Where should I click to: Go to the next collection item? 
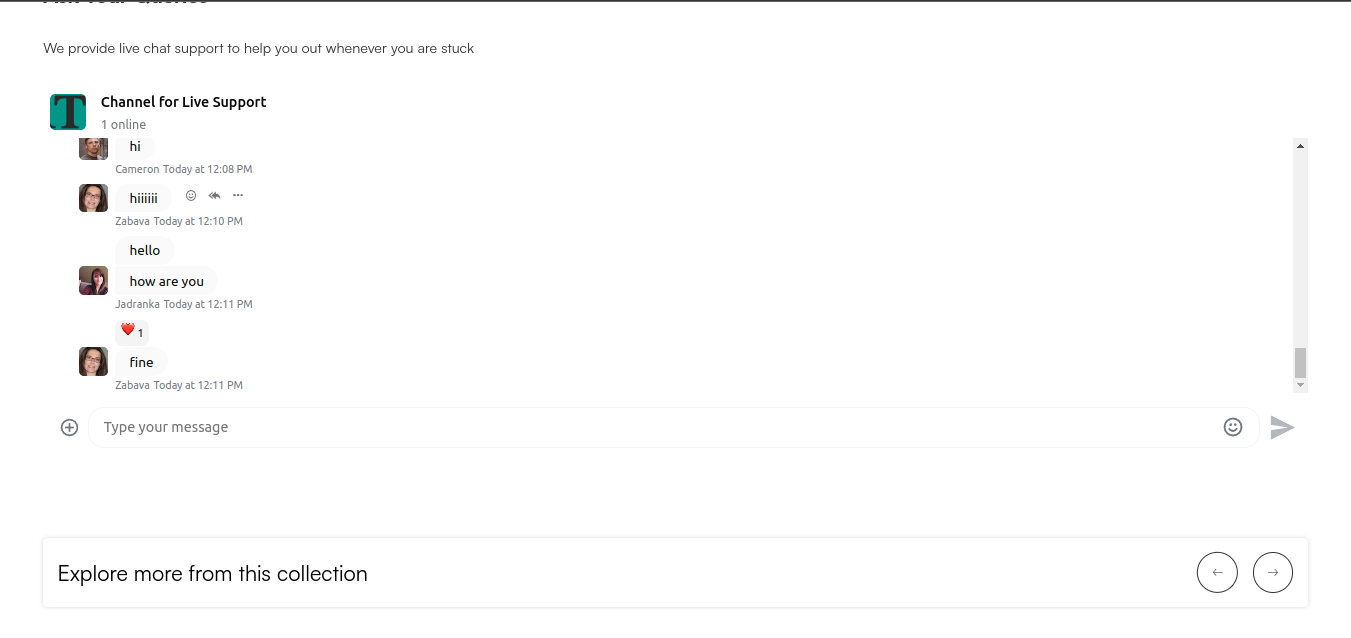coord(1273,573)
